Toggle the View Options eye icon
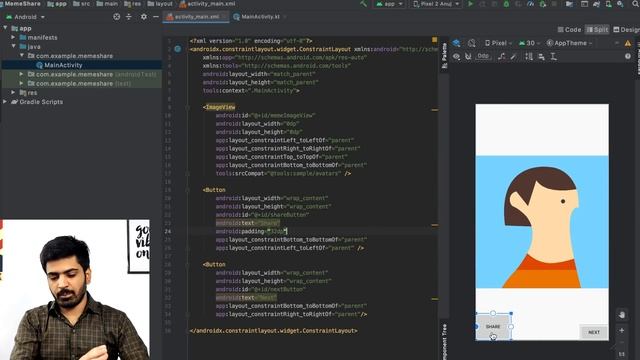Image resolution: width=640 pixels, height=360 pixels. [456, 56]
